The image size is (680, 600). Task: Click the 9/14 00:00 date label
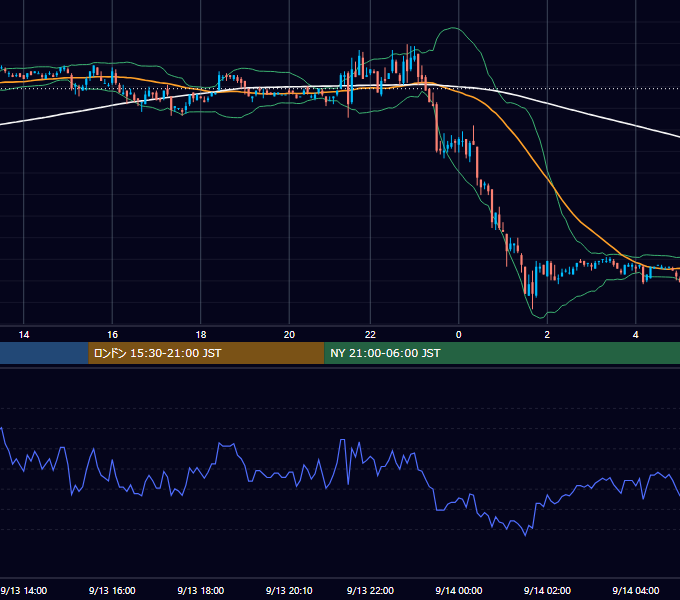pyautogui.click(x=459, y=590)
